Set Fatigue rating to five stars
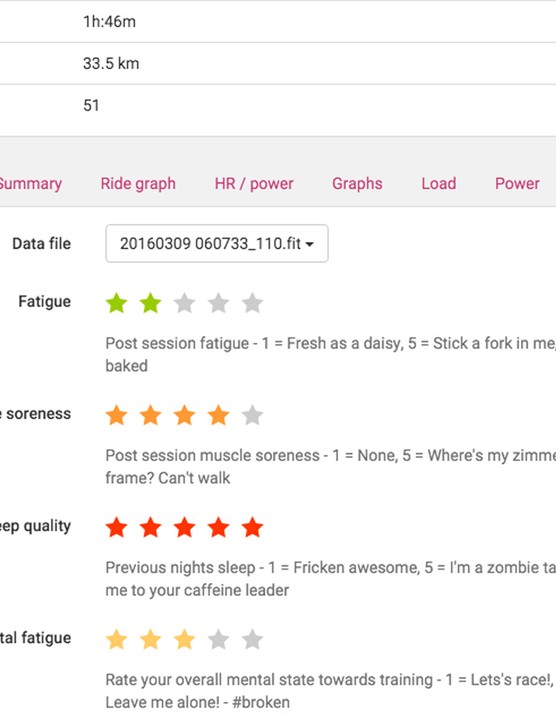Screen dimensions: 556x723 pos(253,303)
